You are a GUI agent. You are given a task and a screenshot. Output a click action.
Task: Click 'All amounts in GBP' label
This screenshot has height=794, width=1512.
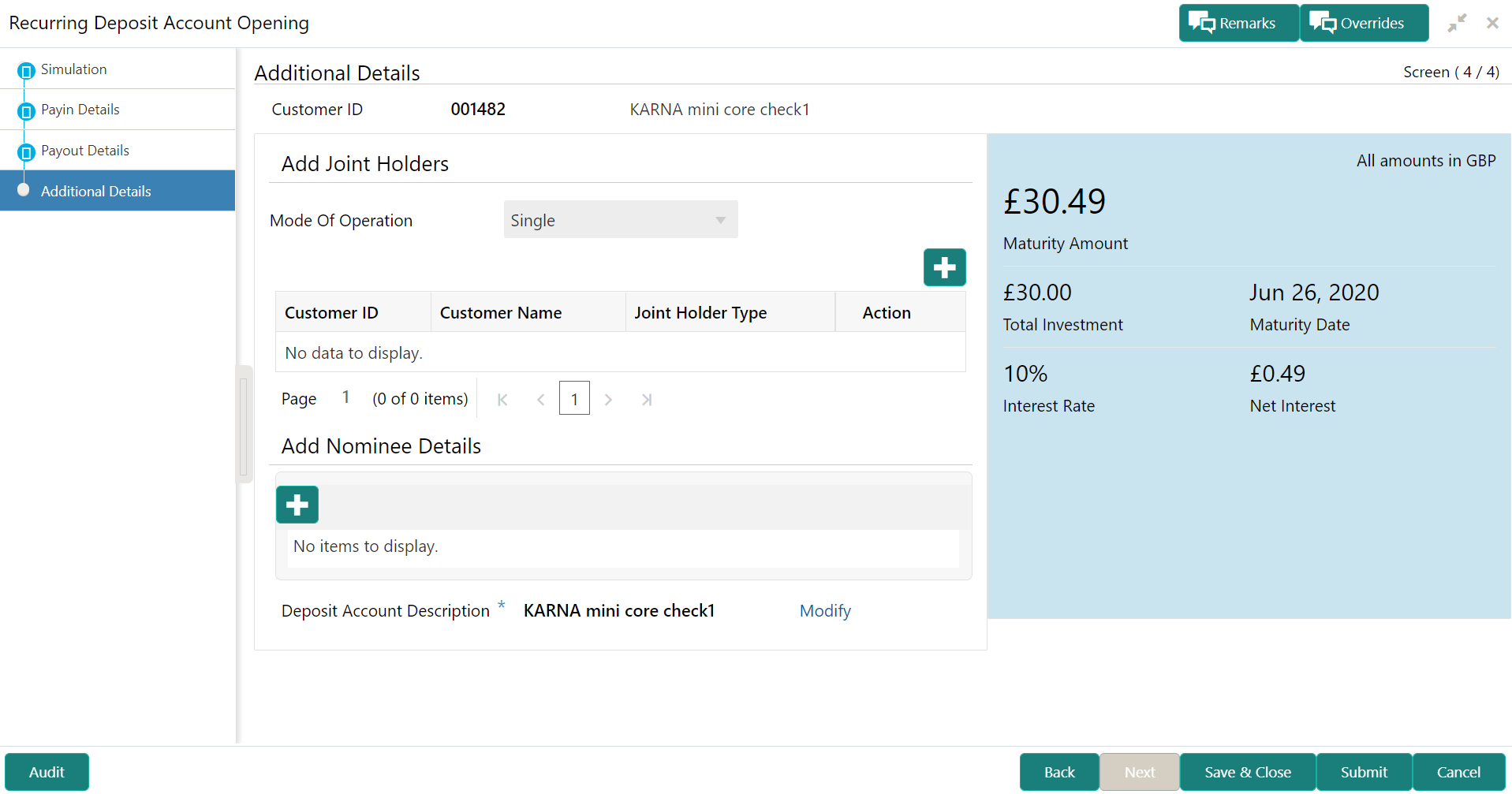tap(1426, 161)
